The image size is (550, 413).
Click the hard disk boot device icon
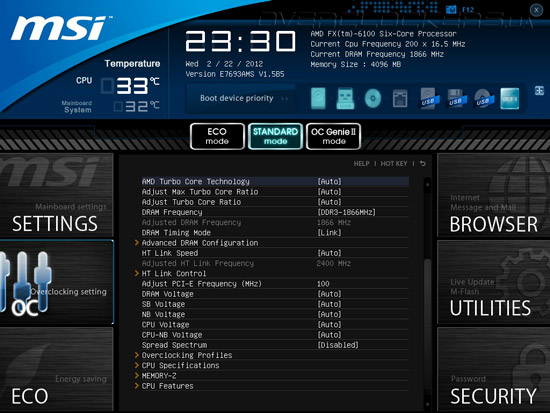318,98
